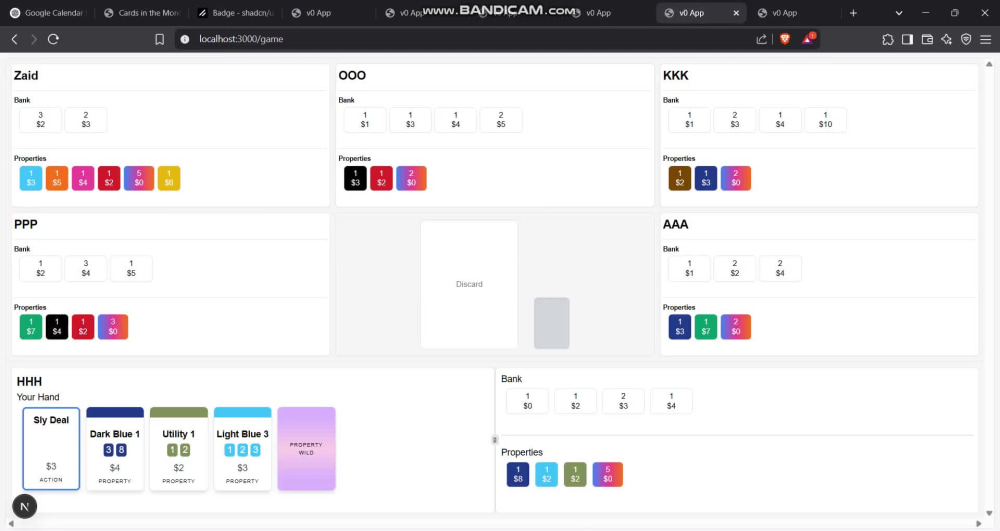Open the Brave Wallet icon
This screenshot has height=531, width=1000.
pos(927,39)
